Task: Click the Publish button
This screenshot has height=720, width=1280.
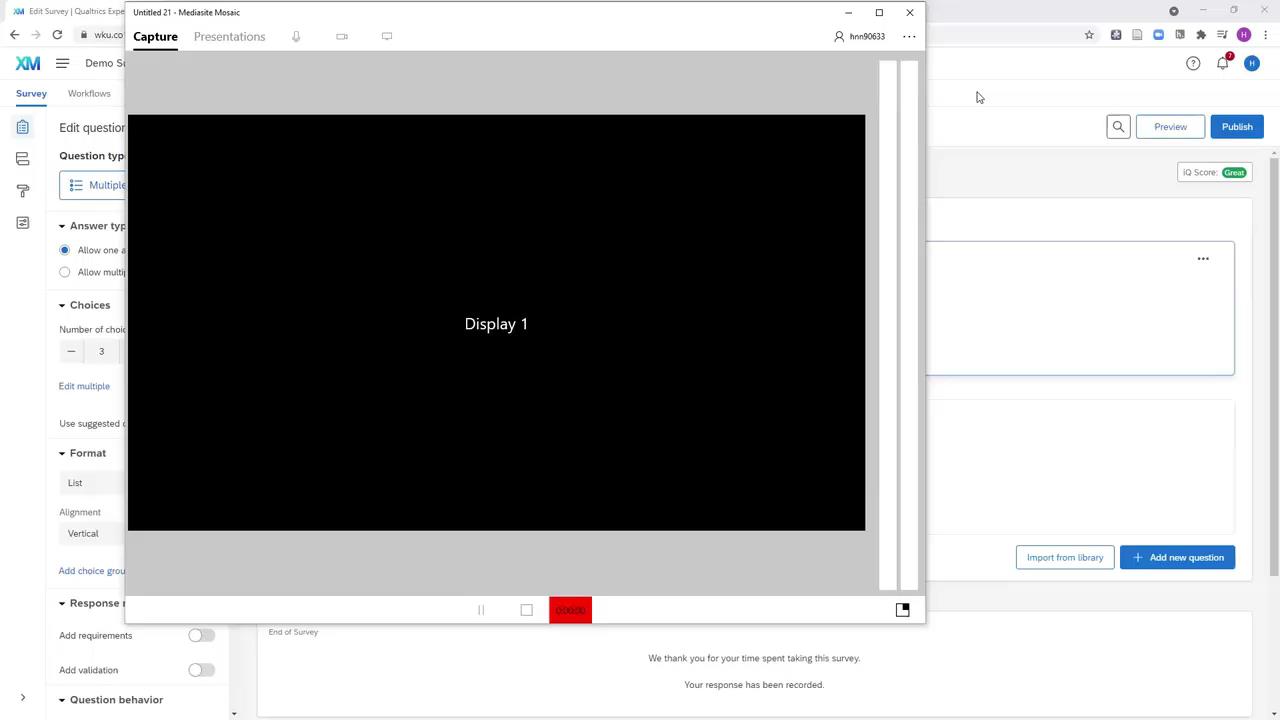Action: pos(1237,127)
